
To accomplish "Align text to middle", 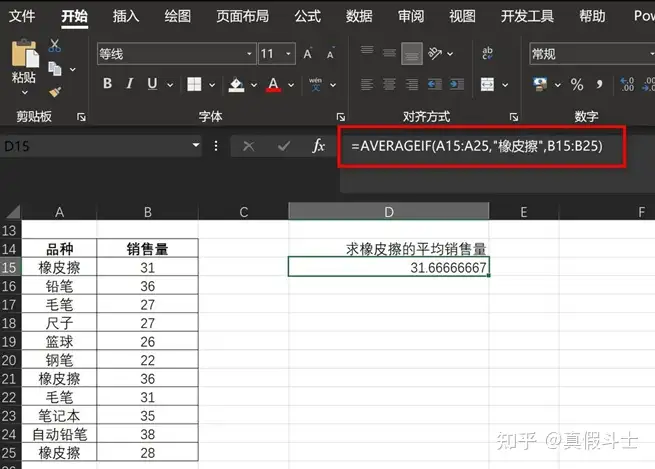I will (389, 53).
